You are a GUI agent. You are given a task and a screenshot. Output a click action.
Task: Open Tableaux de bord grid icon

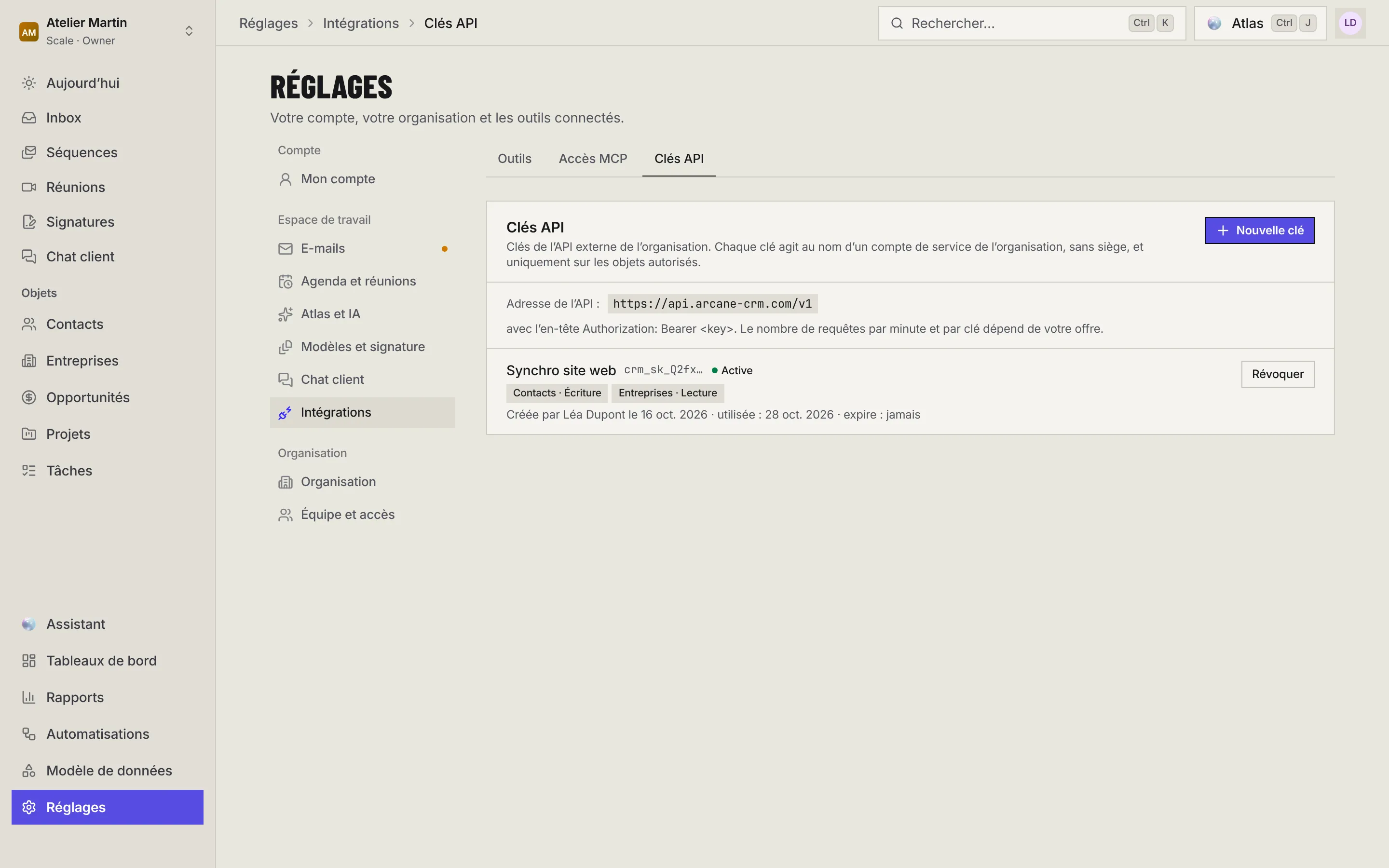tap(29, 661)
